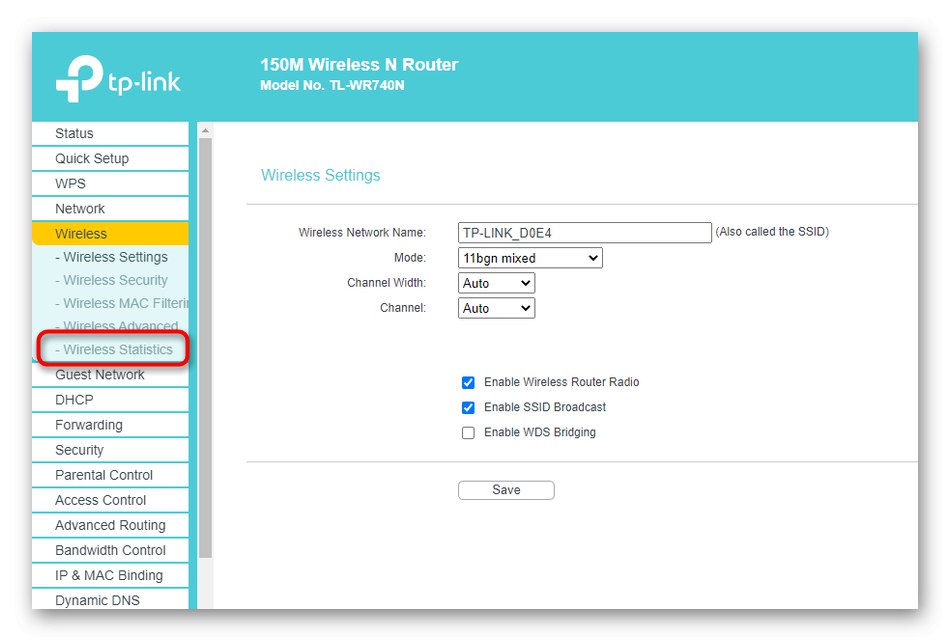Toggle Enable SSID Broadcast checkbox
This screenshot has width=950, height=641.
[468, 408]
